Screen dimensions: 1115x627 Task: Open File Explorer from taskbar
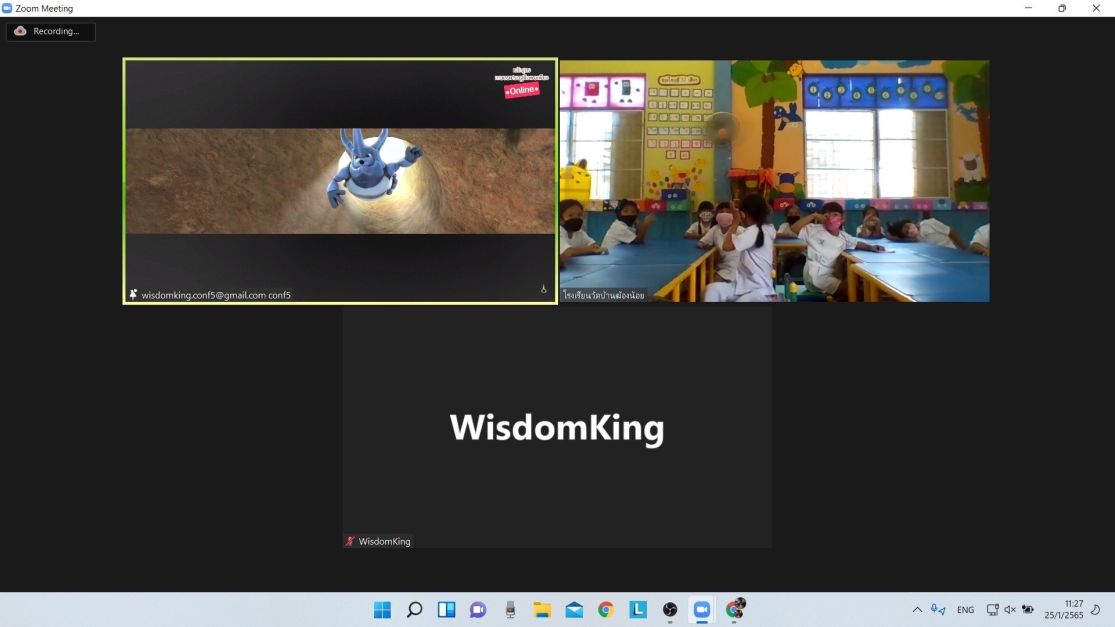click(x=542, y=609)
